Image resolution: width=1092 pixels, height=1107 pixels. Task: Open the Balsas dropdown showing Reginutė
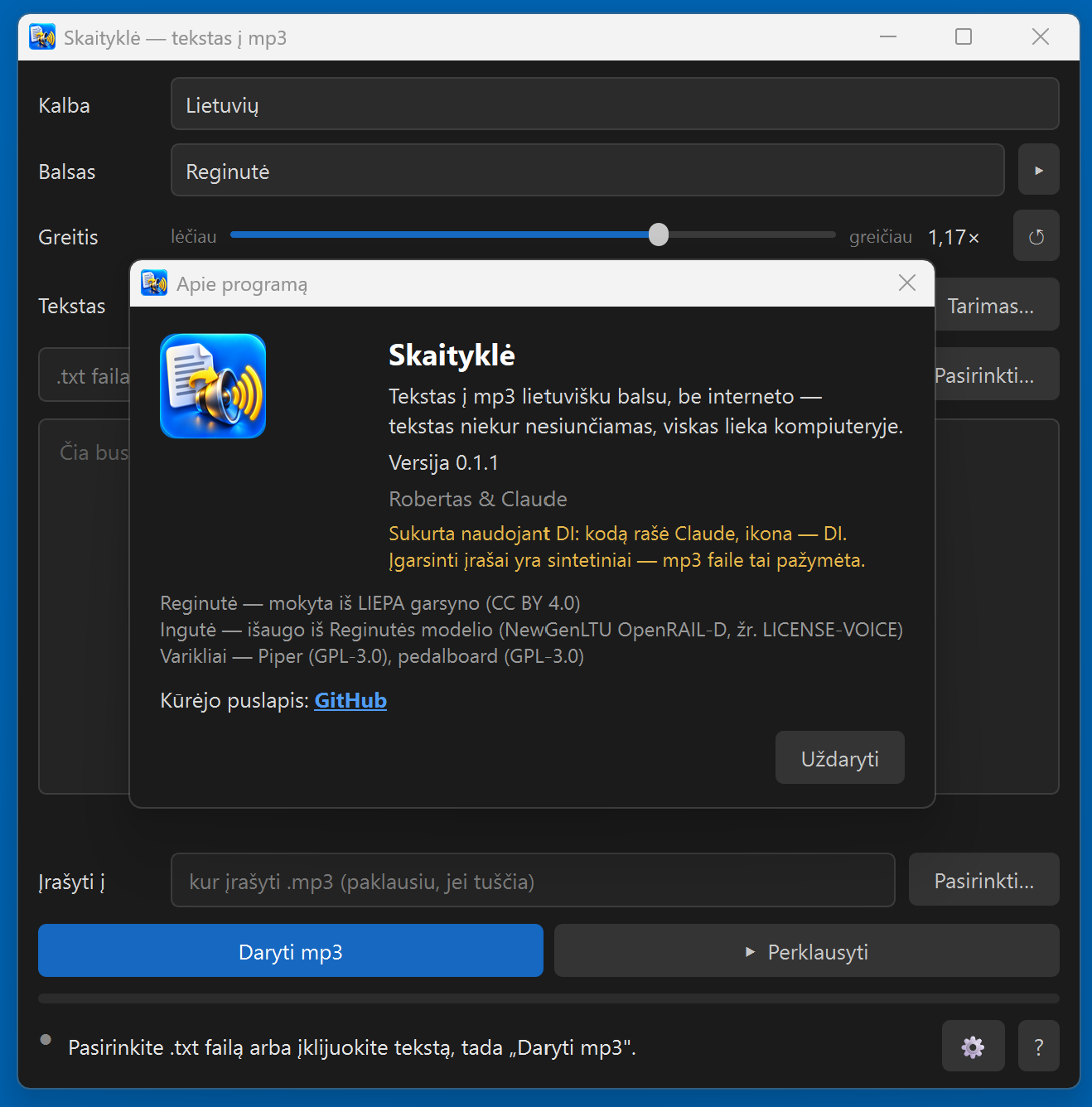point(587,171)
